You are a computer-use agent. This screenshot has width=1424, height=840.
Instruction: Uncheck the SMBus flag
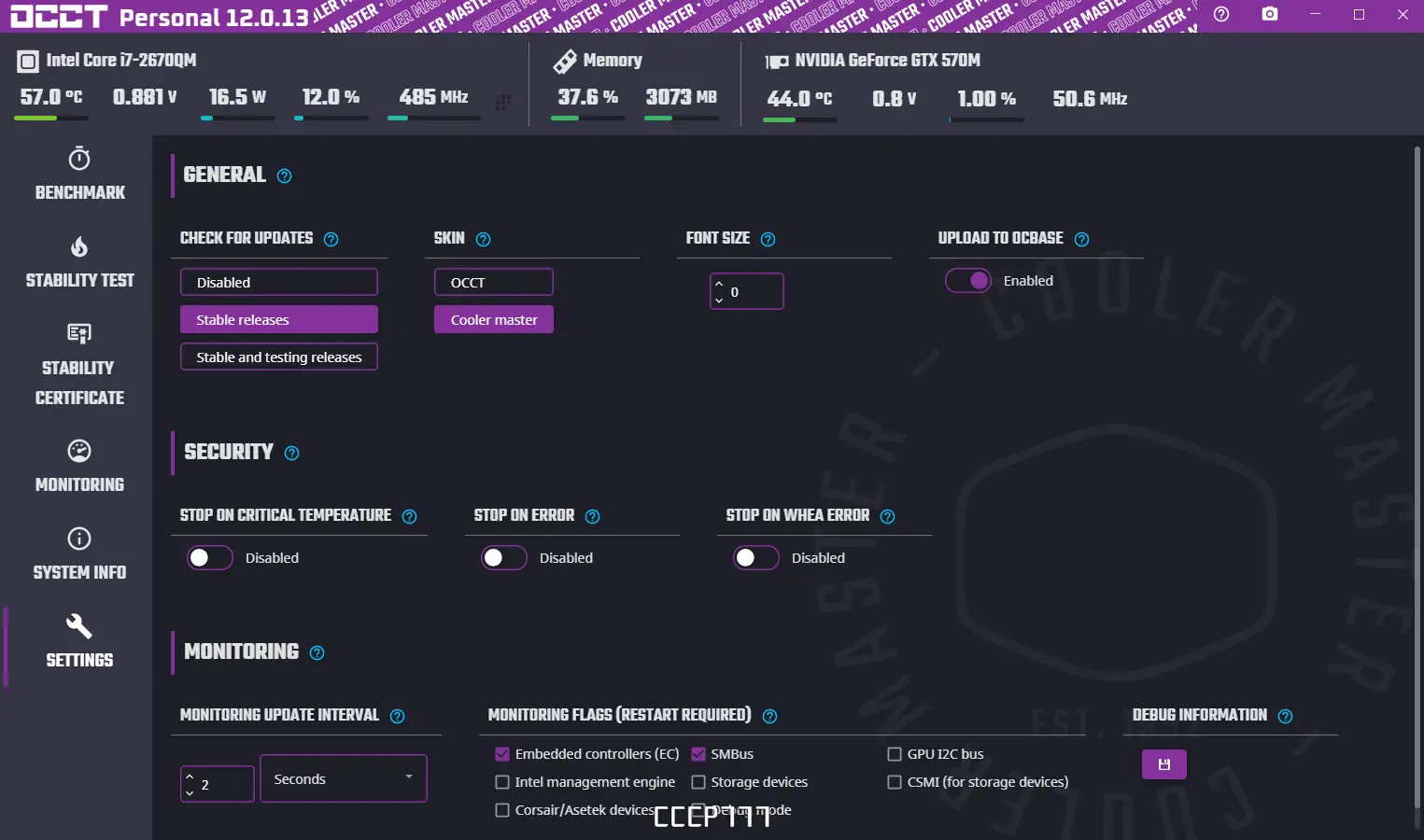[x=698, y=754]
